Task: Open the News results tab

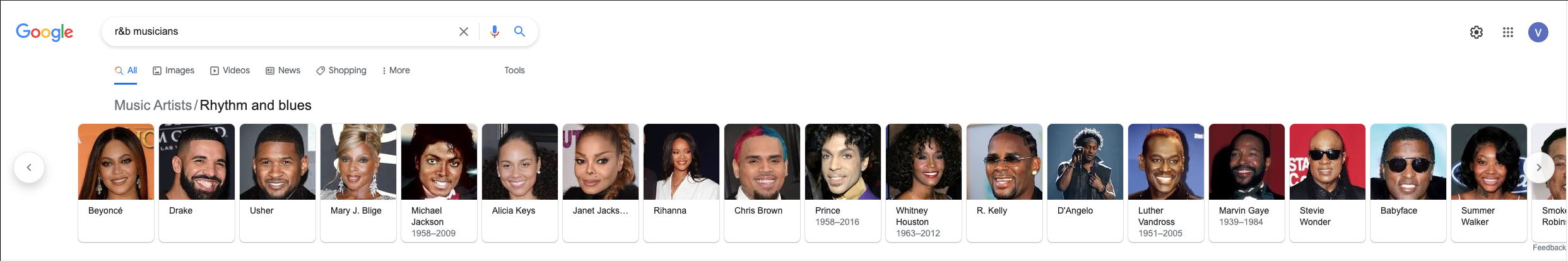Action: (283, 71)
